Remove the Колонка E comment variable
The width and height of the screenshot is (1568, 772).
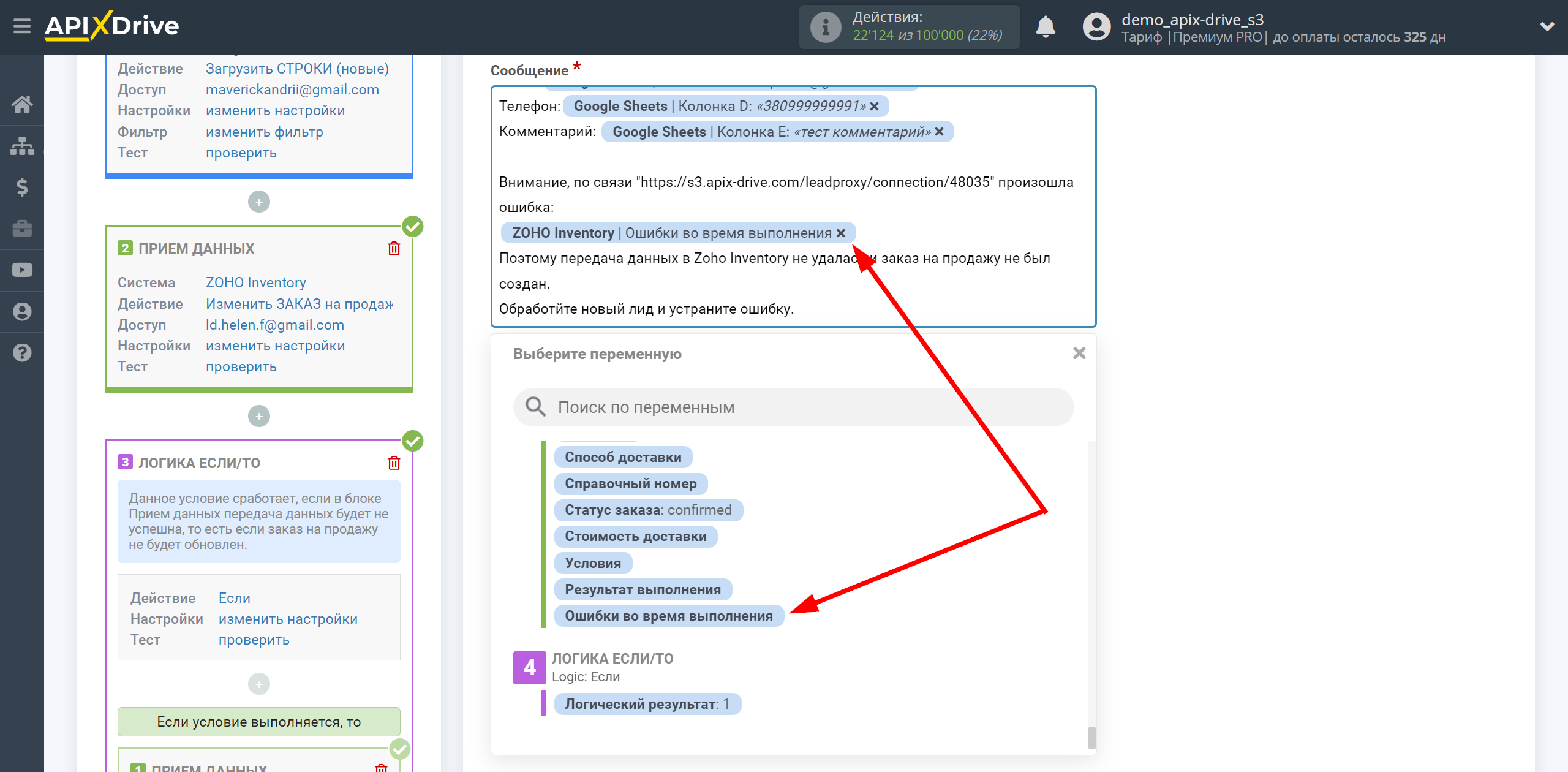[939, 131]
